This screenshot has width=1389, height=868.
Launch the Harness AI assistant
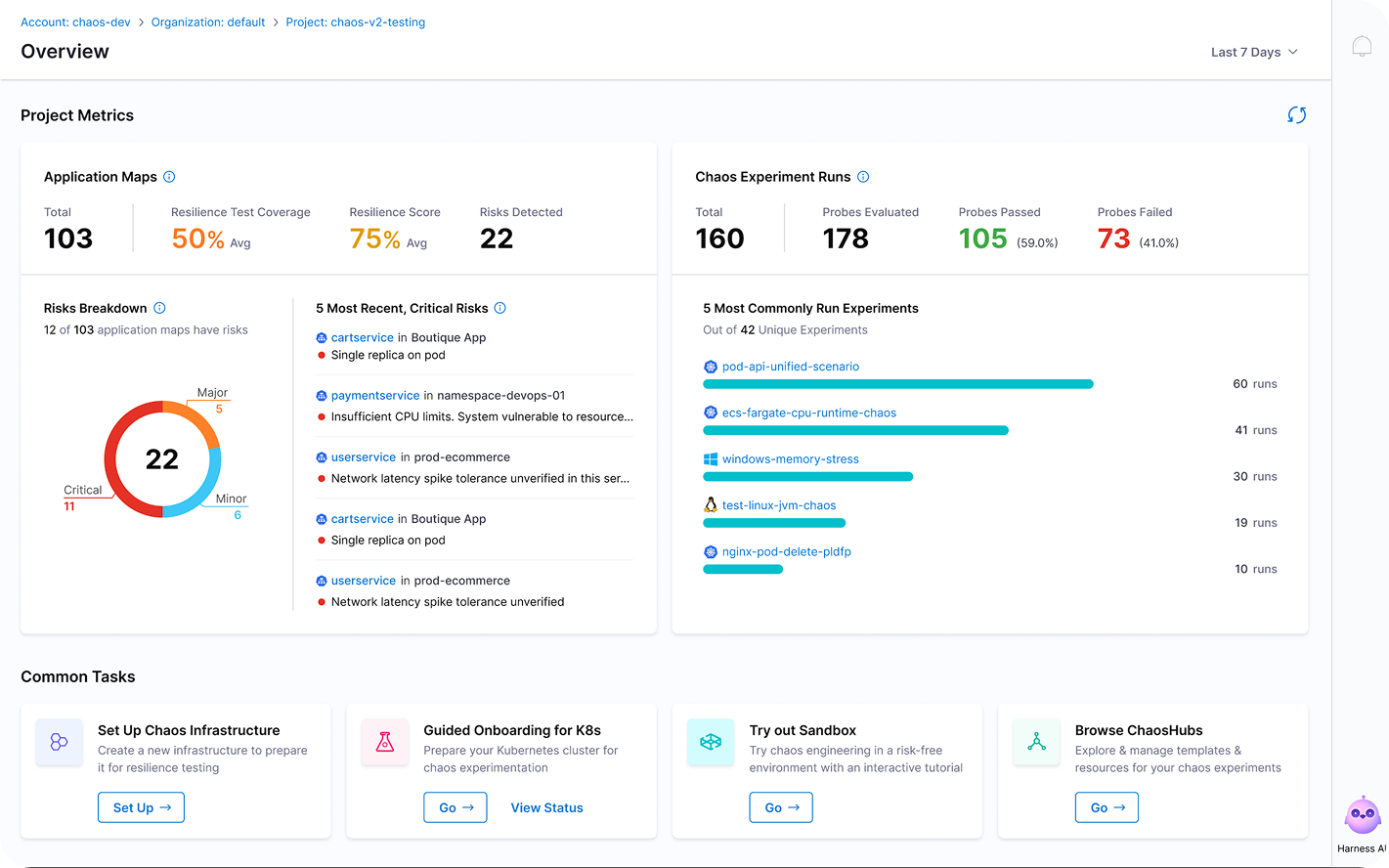(x=1363, y=816)
